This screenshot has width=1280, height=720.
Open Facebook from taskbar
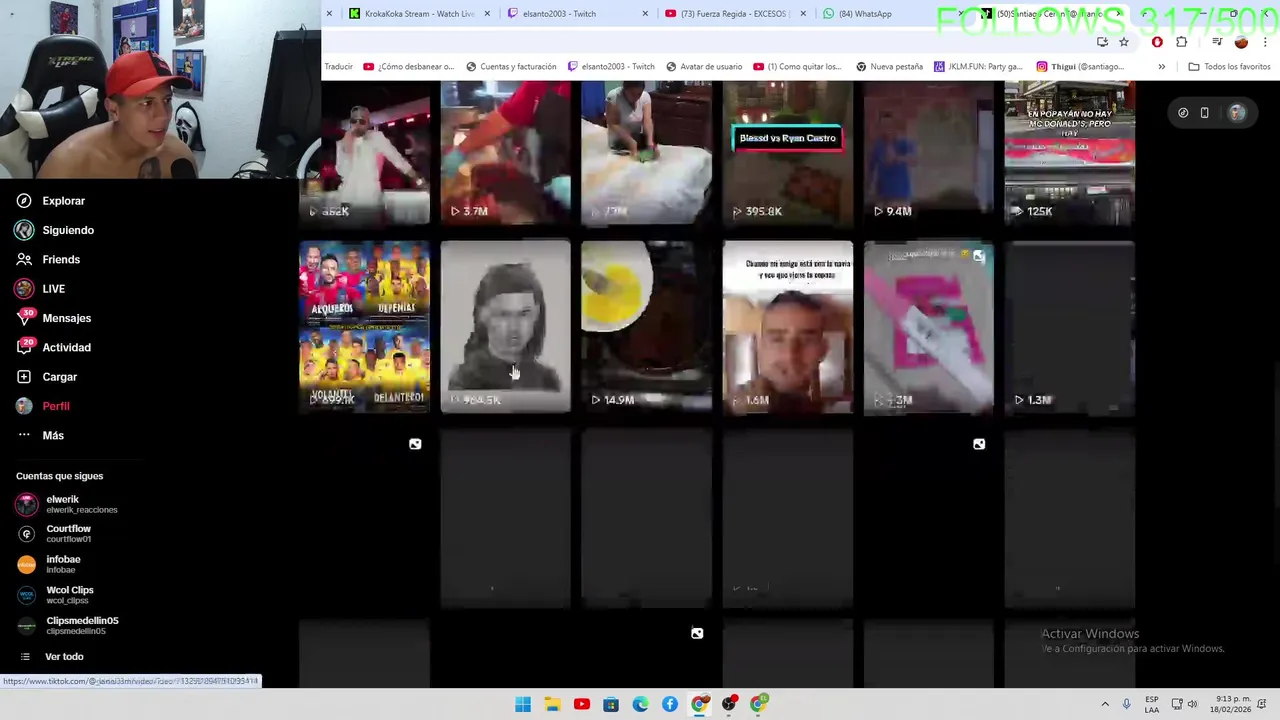[x=670, y=705]
